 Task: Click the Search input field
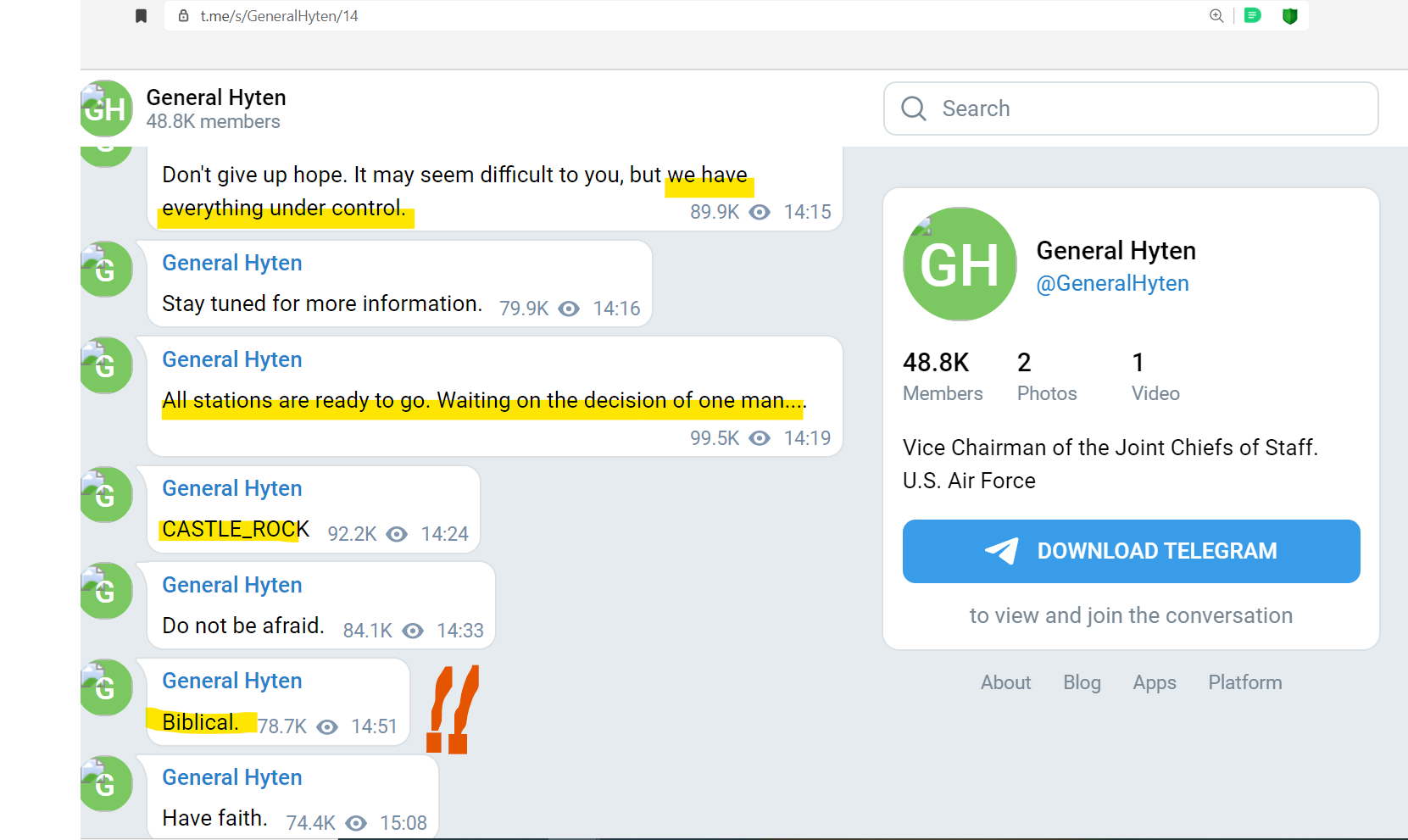[x=1131, y=108]
